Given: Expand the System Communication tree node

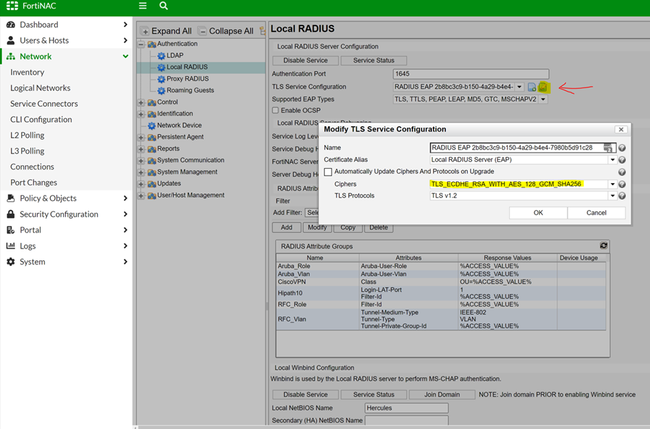Looking at the screenshot, I should pyautogui.click(x=142, y=160).
